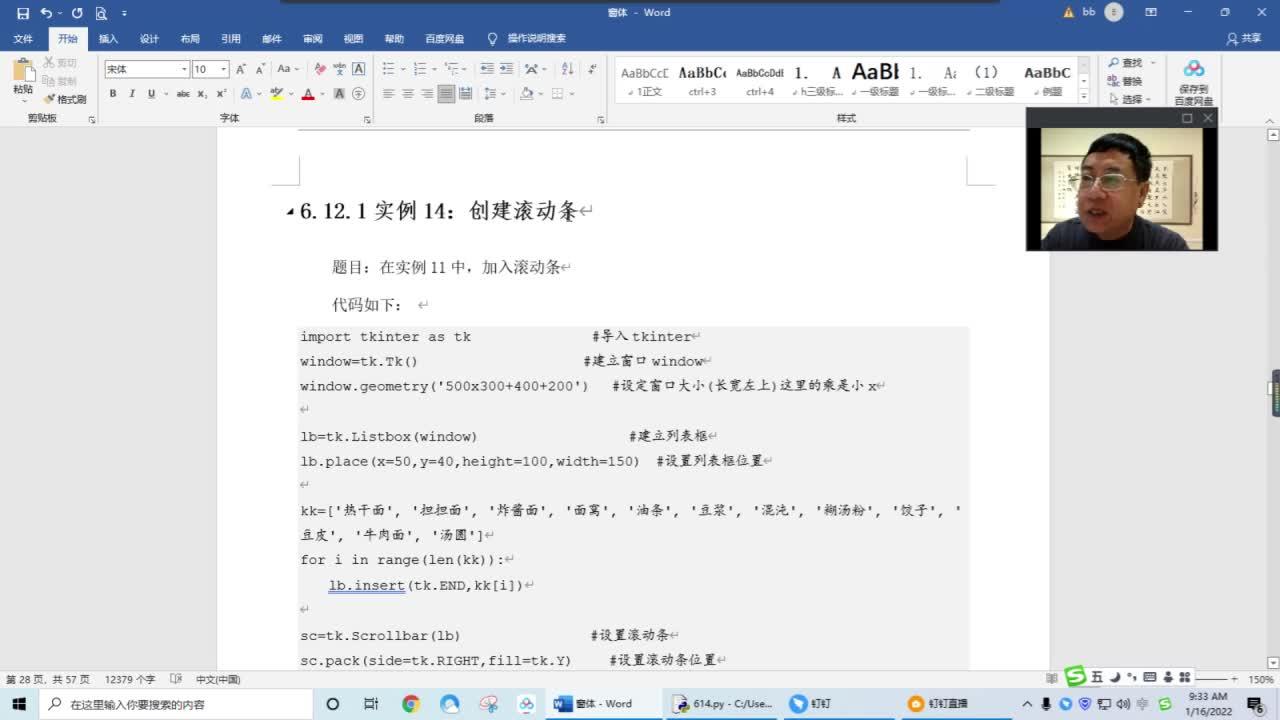
Task: Toggle Bold formatting
Action: (x=113, y=94)
